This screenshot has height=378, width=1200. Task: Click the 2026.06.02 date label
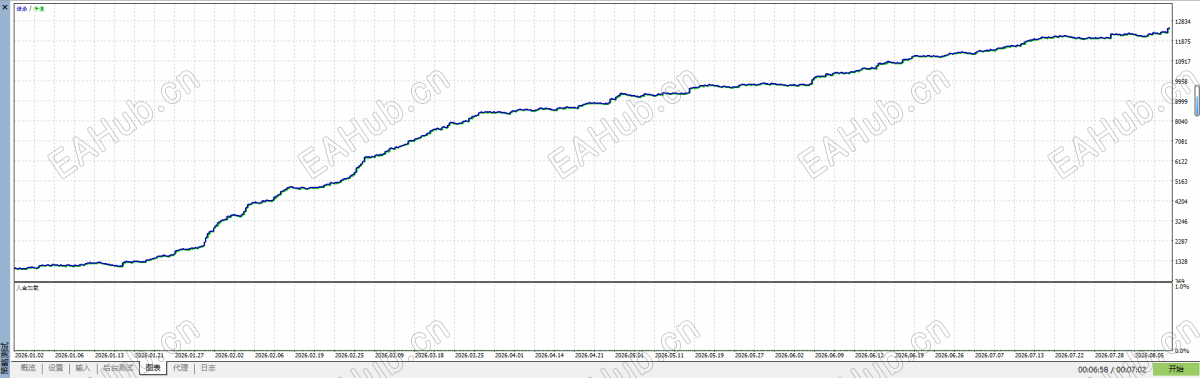click(x=790, y=354)
